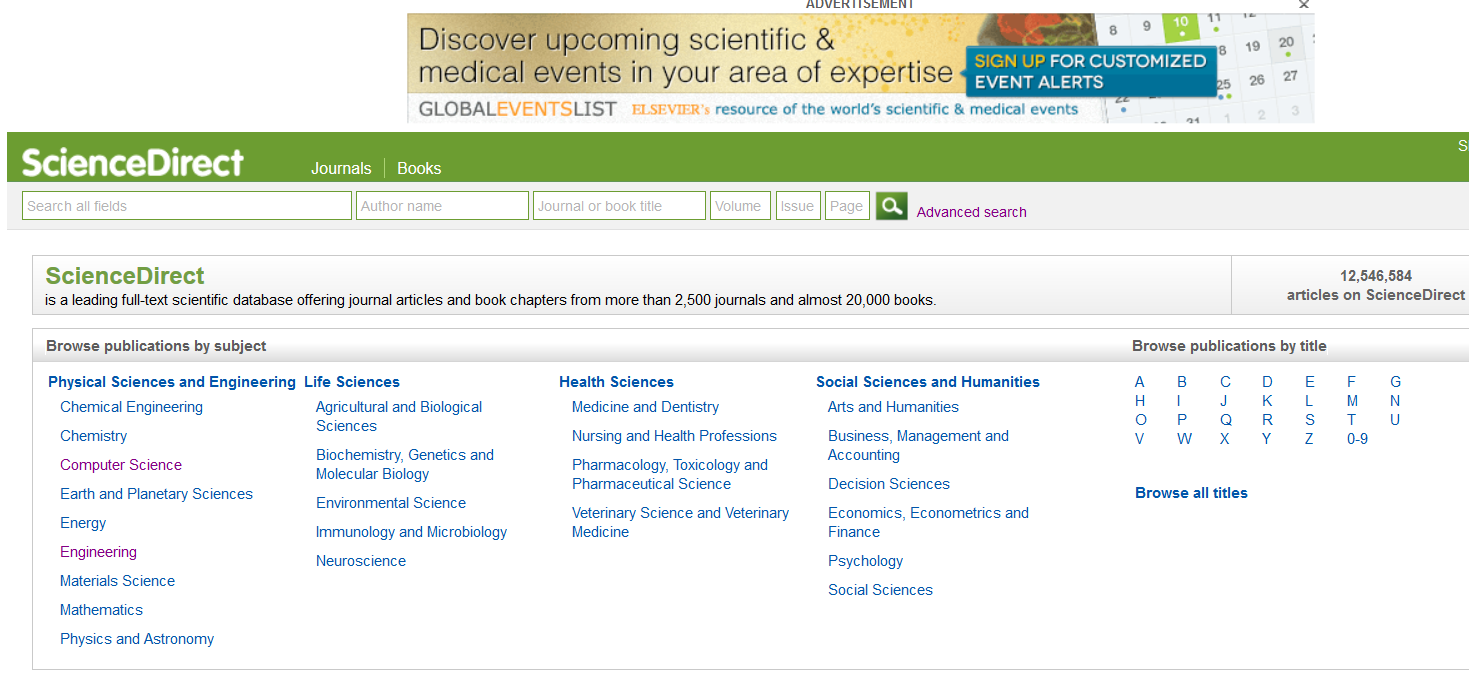This screenshot has height=678, width=1469.
Task: Browse titles starting with G
Action: (1396, 382)
